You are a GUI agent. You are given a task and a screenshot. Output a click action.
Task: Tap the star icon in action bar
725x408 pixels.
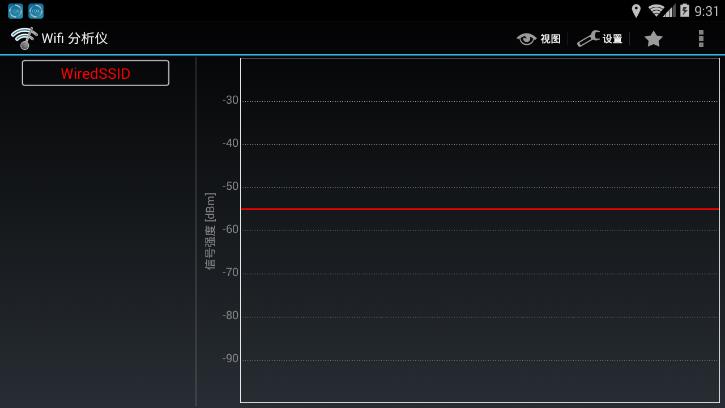(653, 39)
